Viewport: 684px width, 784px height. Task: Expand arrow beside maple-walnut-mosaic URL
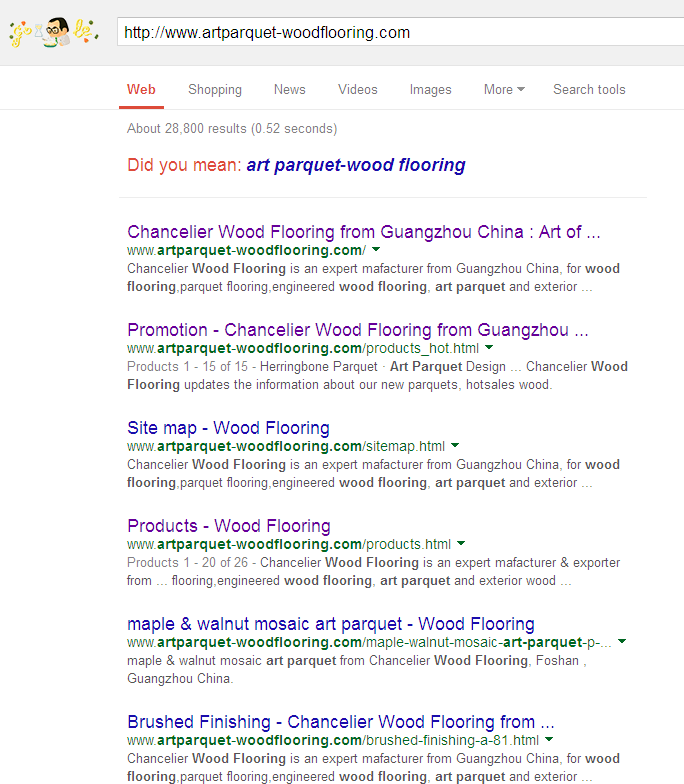pos(622,641)
